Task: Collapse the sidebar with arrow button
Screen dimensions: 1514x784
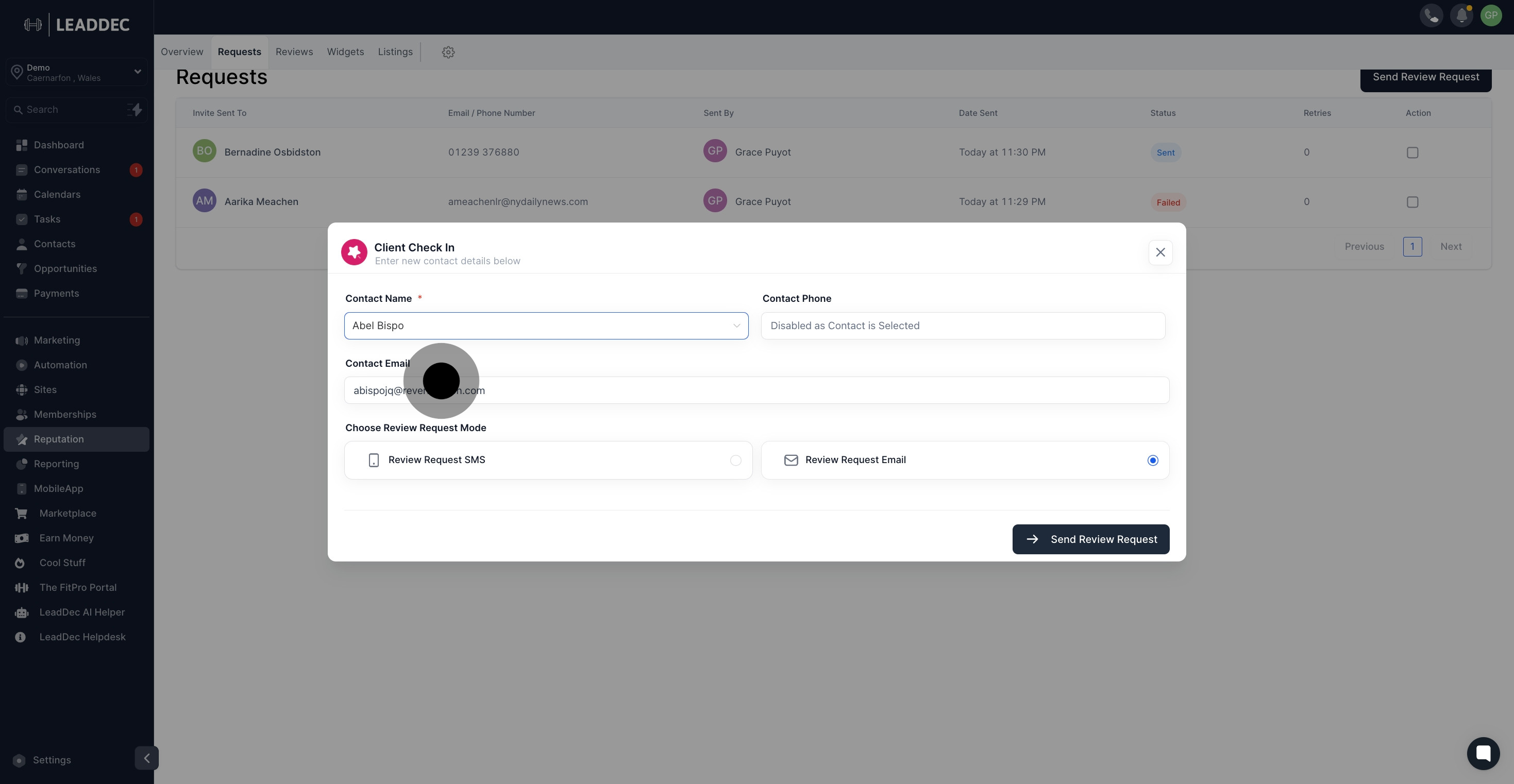Action: coord(146,758)
